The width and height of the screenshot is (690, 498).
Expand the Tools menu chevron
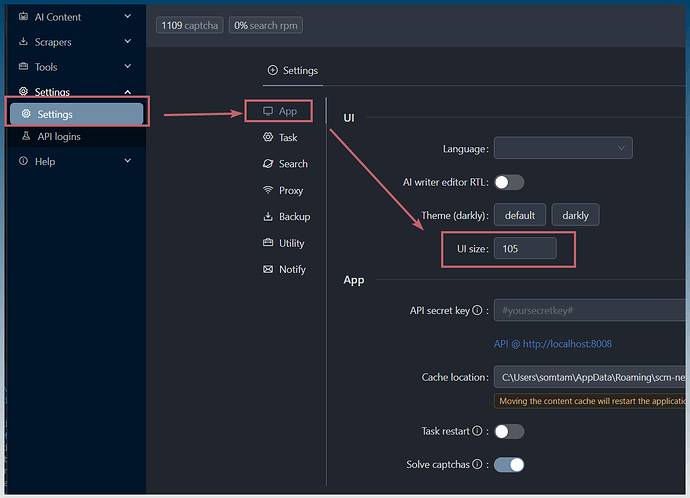128,66
